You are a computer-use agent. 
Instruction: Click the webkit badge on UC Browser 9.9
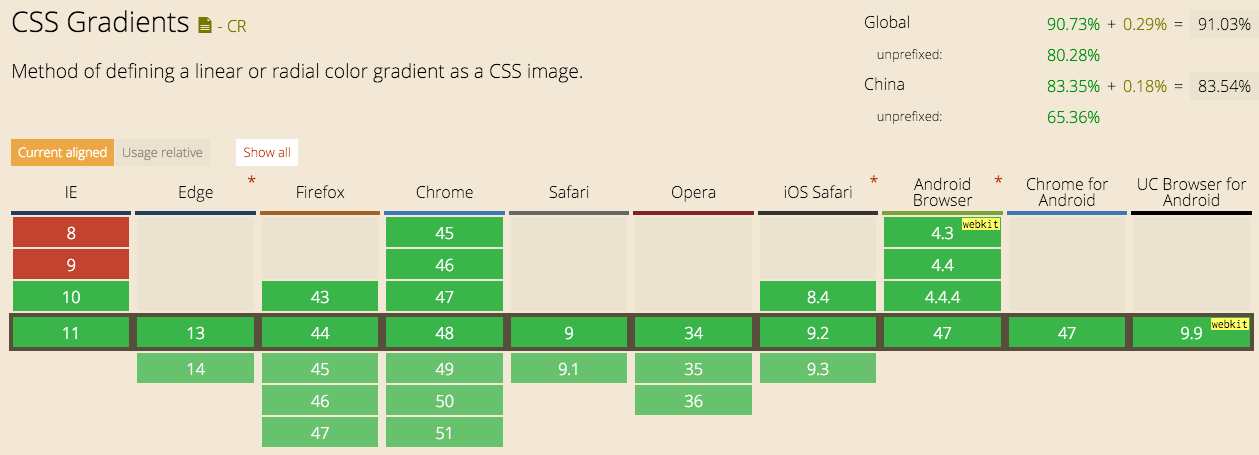[1229, 324]
